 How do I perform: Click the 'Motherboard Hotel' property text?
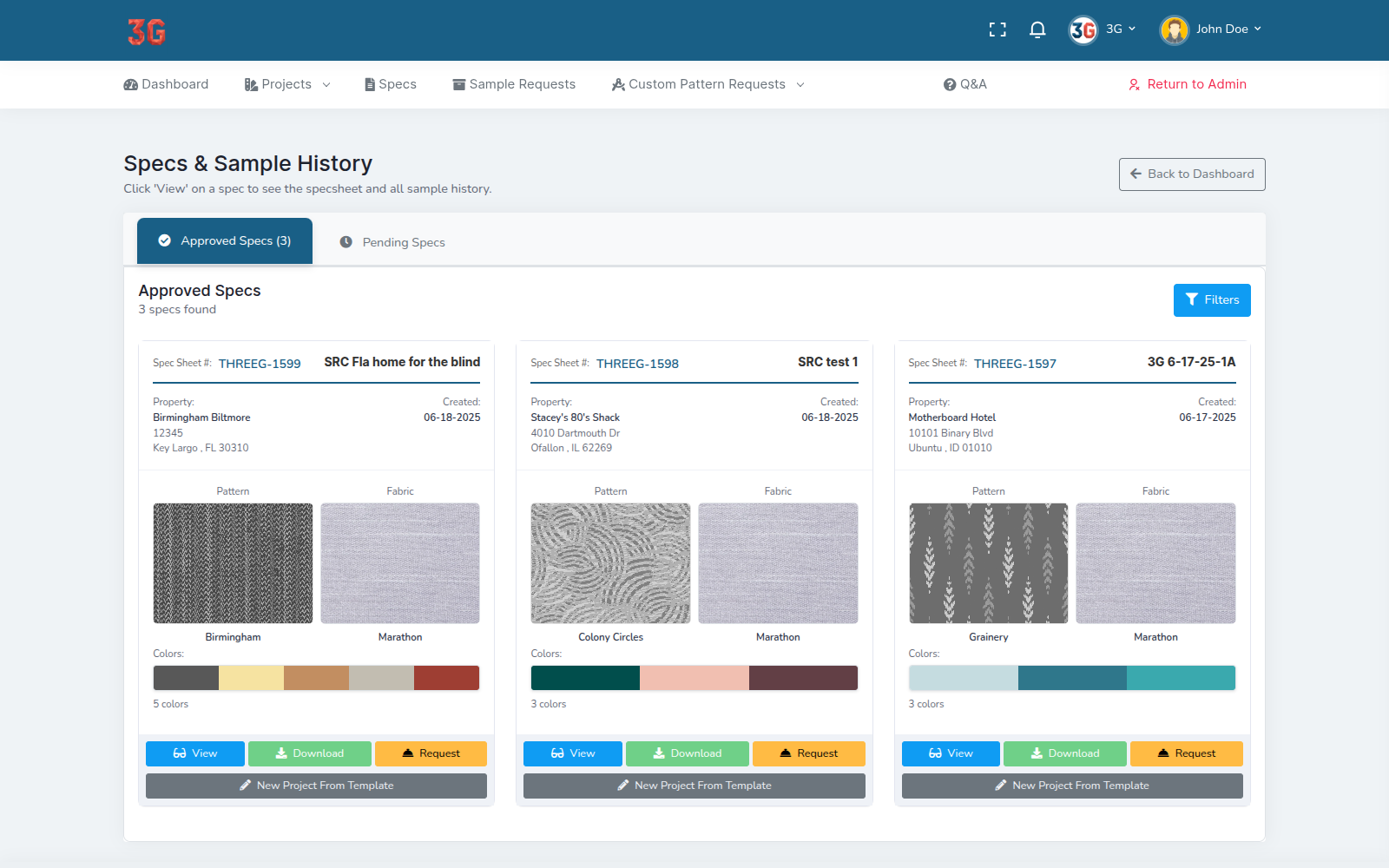pyautogui.click(x=952, y=418)
